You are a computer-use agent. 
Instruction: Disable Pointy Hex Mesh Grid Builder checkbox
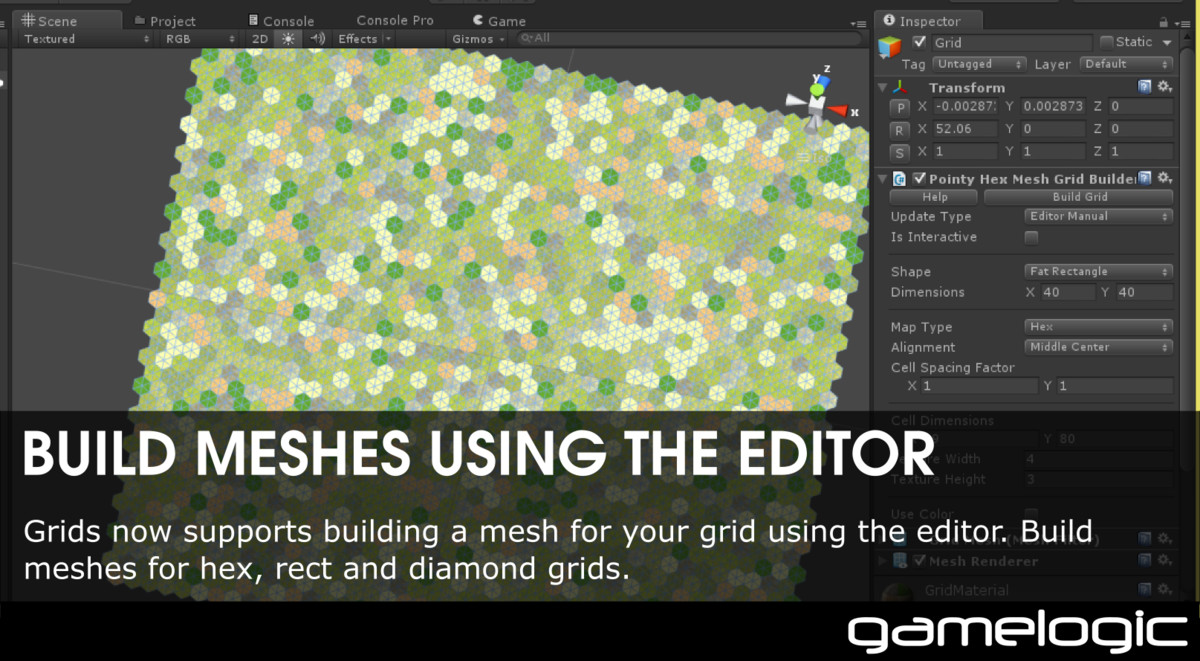(x=919, y=179)
